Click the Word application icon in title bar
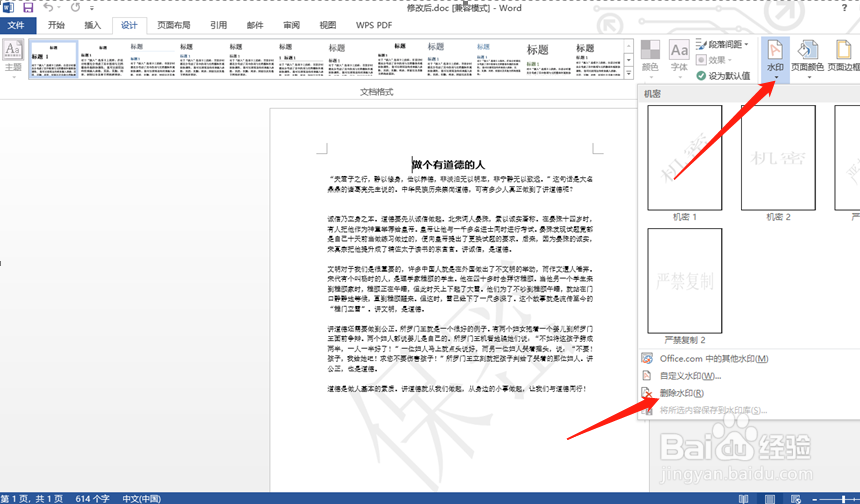Image resolution: width=860 pixels, height=504 pixels. tap(8, 7)
